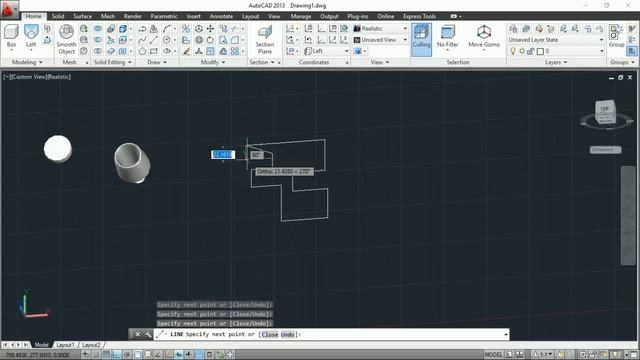Toggle layer 0 on/off lightbulb icon

(513, 51)
